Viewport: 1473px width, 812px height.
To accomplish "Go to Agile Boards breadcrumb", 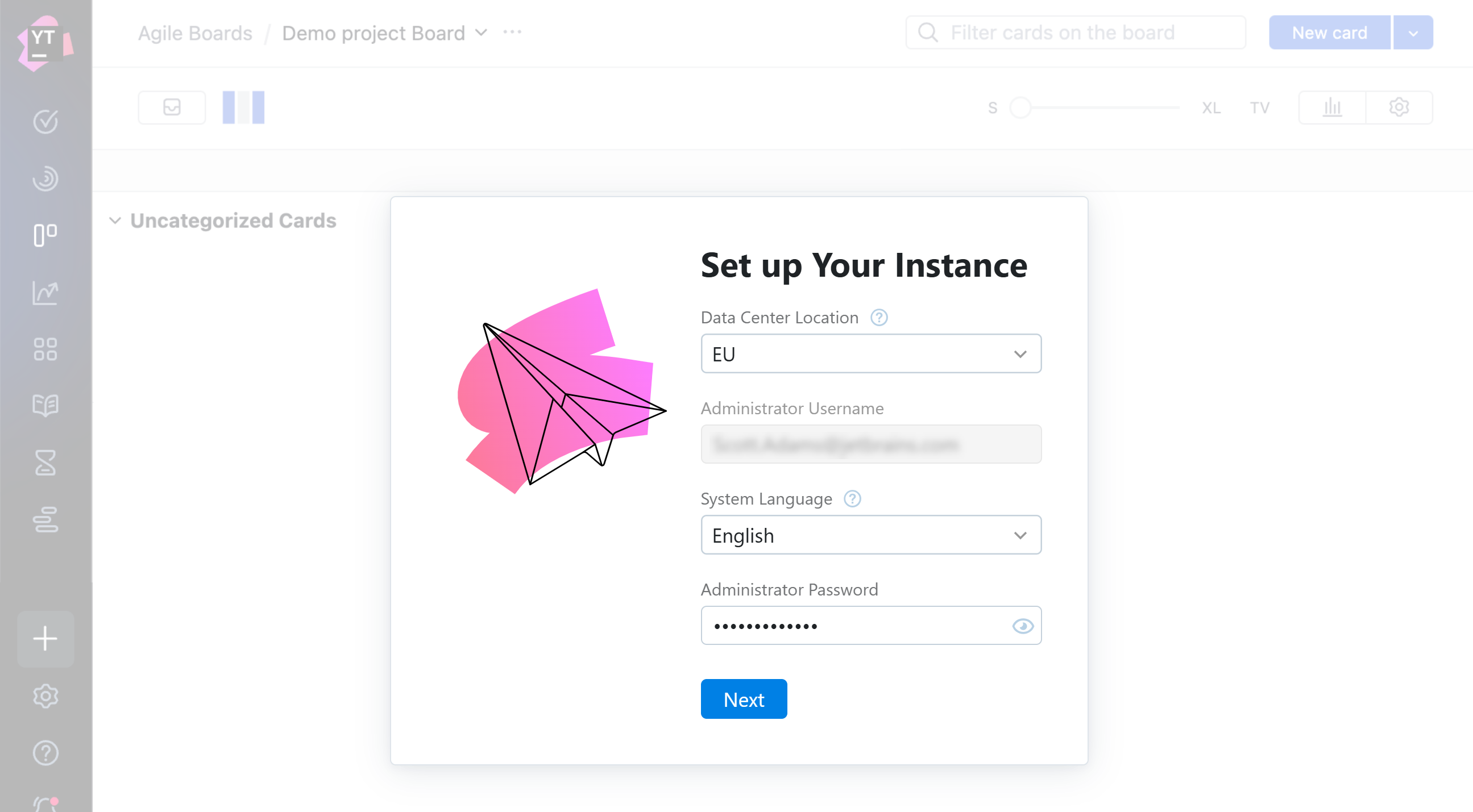I will (195, 33).
